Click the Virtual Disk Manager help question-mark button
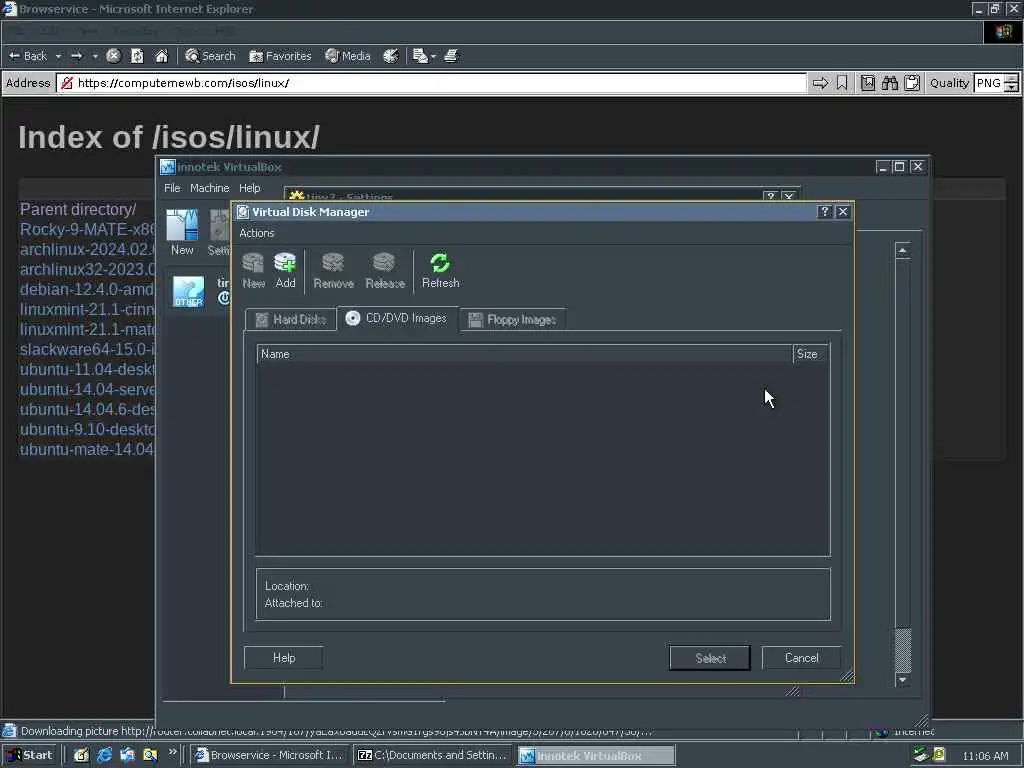This screenshot has width=1024, height=768. (x=825, y=212)
